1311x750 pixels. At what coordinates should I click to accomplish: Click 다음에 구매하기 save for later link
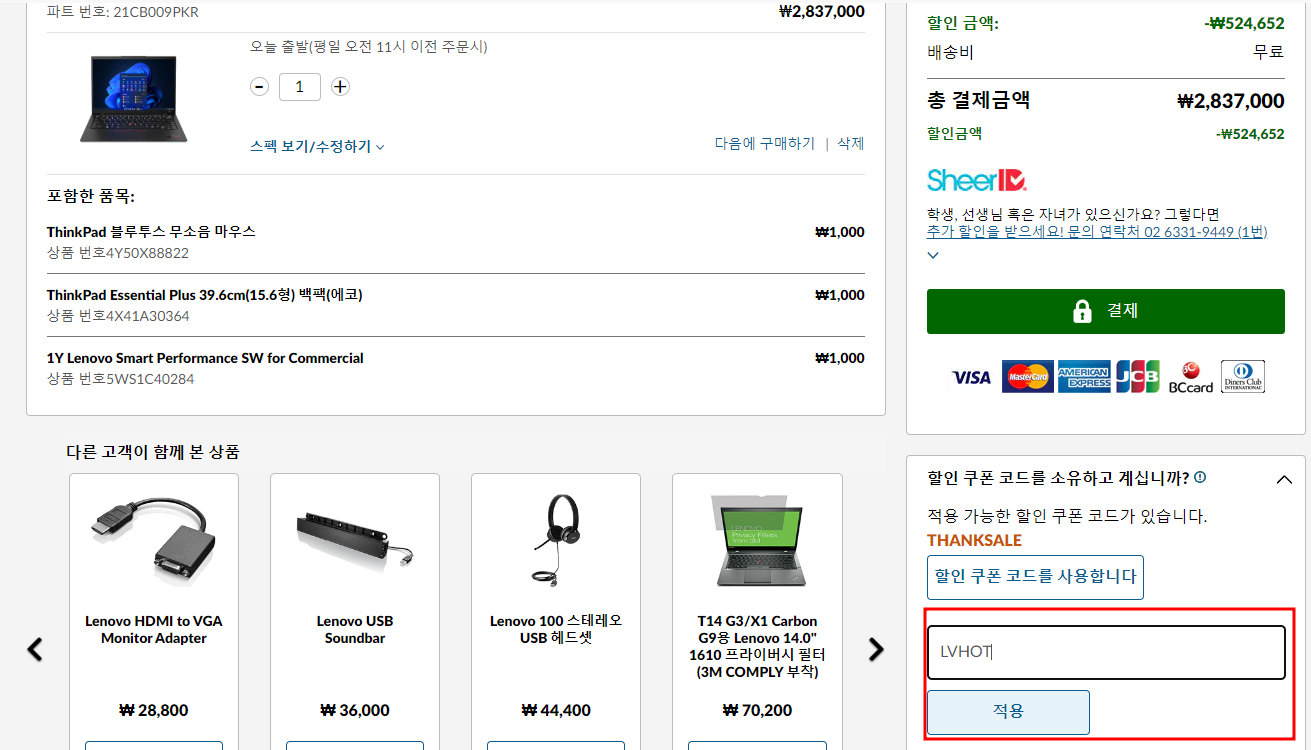(765, 143)
